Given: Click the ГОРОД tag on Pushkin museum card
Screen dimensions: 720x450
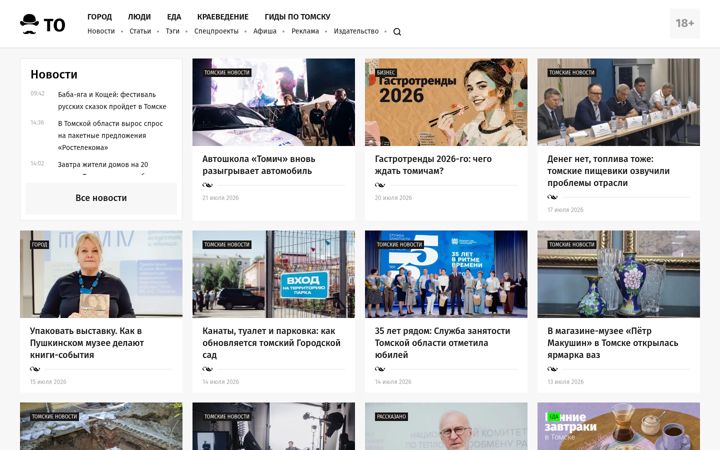Looking at the screenshot, I should [39, 245].
